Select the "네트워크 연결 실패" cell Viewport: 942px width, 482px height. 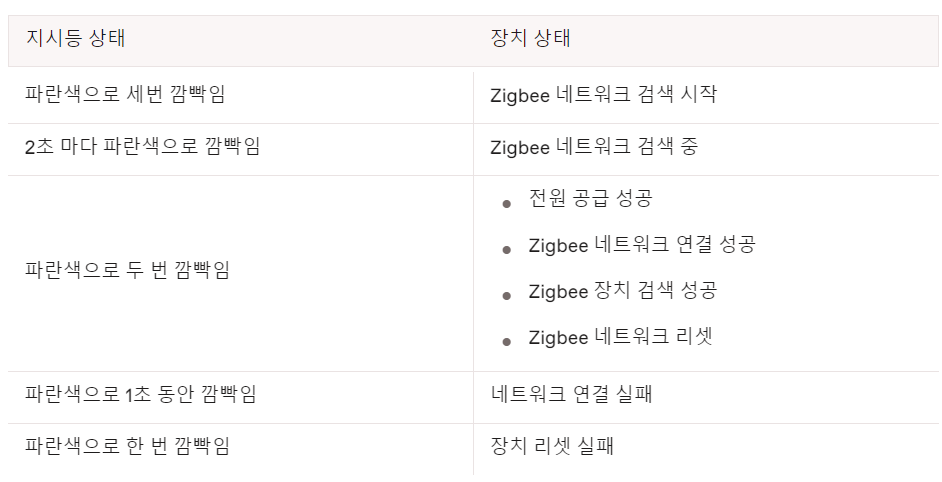571,394
